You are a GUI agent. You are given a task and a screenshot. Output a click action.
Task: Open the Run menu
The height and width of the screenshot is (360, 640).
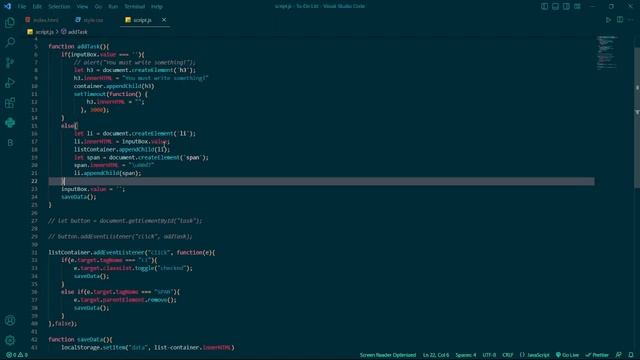tap(113, 7)
